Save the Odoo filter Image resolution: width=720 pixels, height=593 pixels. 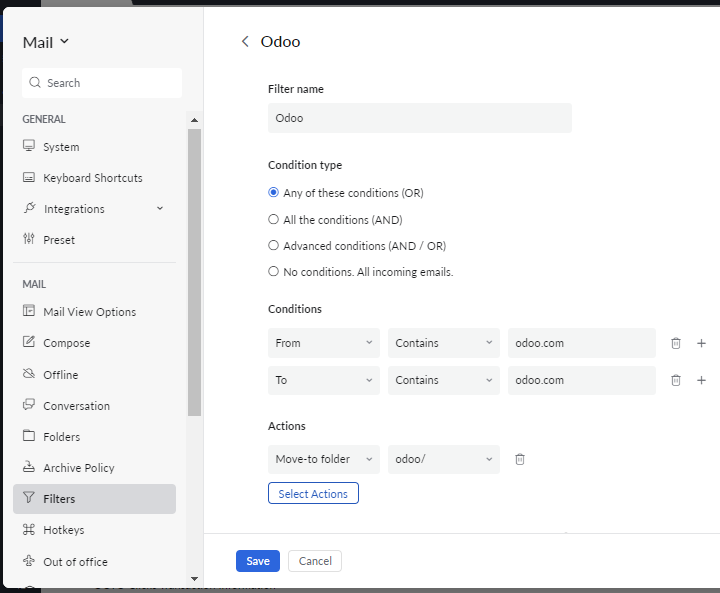pyautogui.click(x=258, y=561)
